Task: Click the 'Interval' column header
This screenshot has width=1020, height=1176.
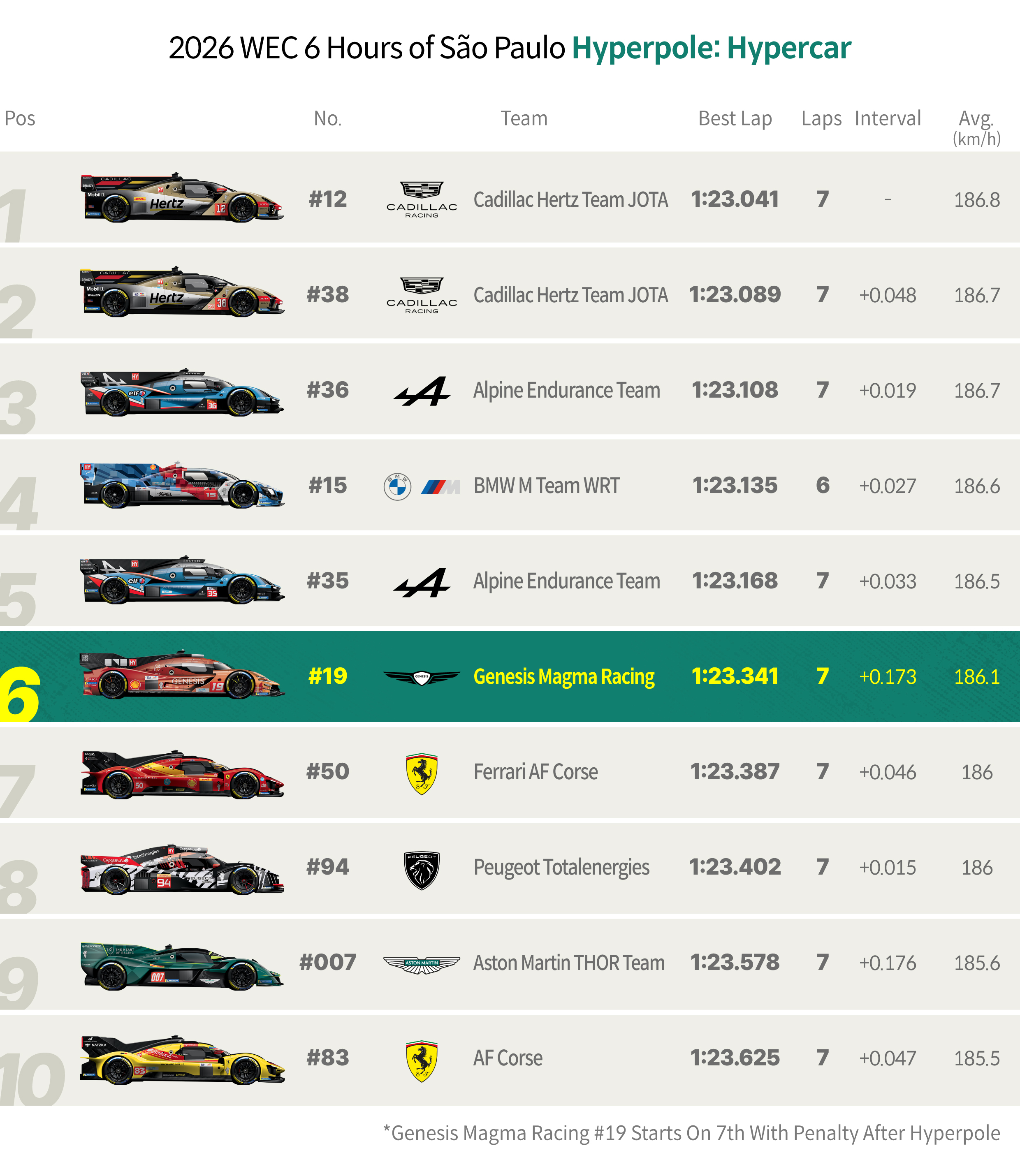Action: (x=888, y=118)
